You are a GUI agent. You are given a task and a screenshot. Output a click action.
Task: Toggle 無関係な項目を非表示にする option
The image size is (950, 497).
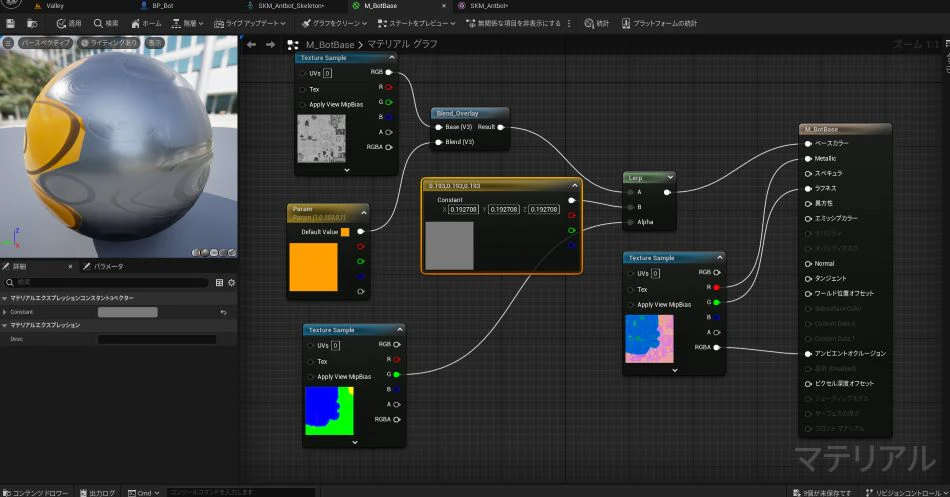513,23
